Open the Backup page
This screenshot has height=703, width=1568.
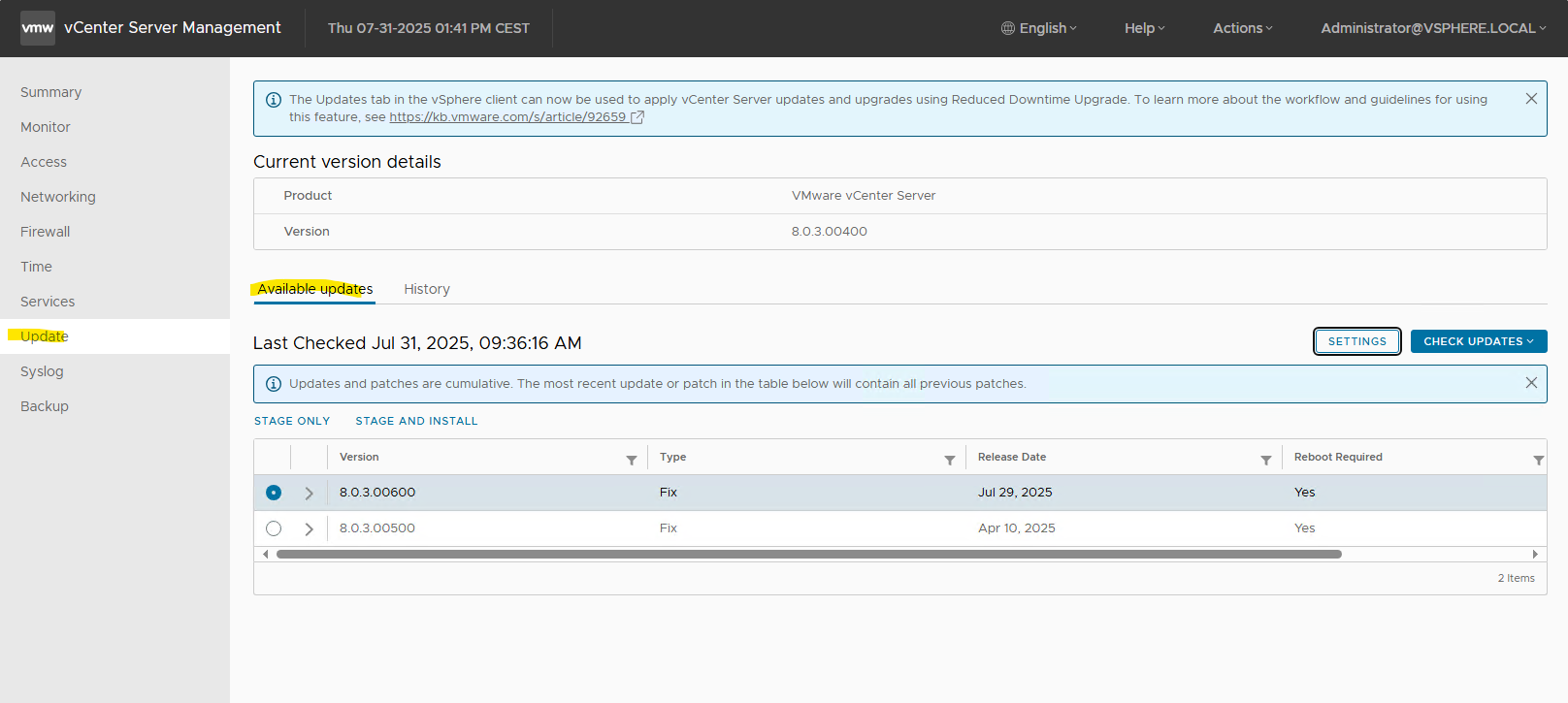point(45,406)
